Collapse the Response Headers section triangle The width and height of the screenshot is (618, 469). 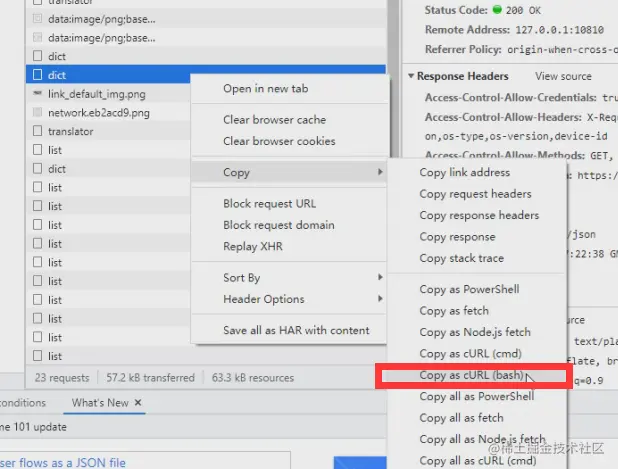411,76
